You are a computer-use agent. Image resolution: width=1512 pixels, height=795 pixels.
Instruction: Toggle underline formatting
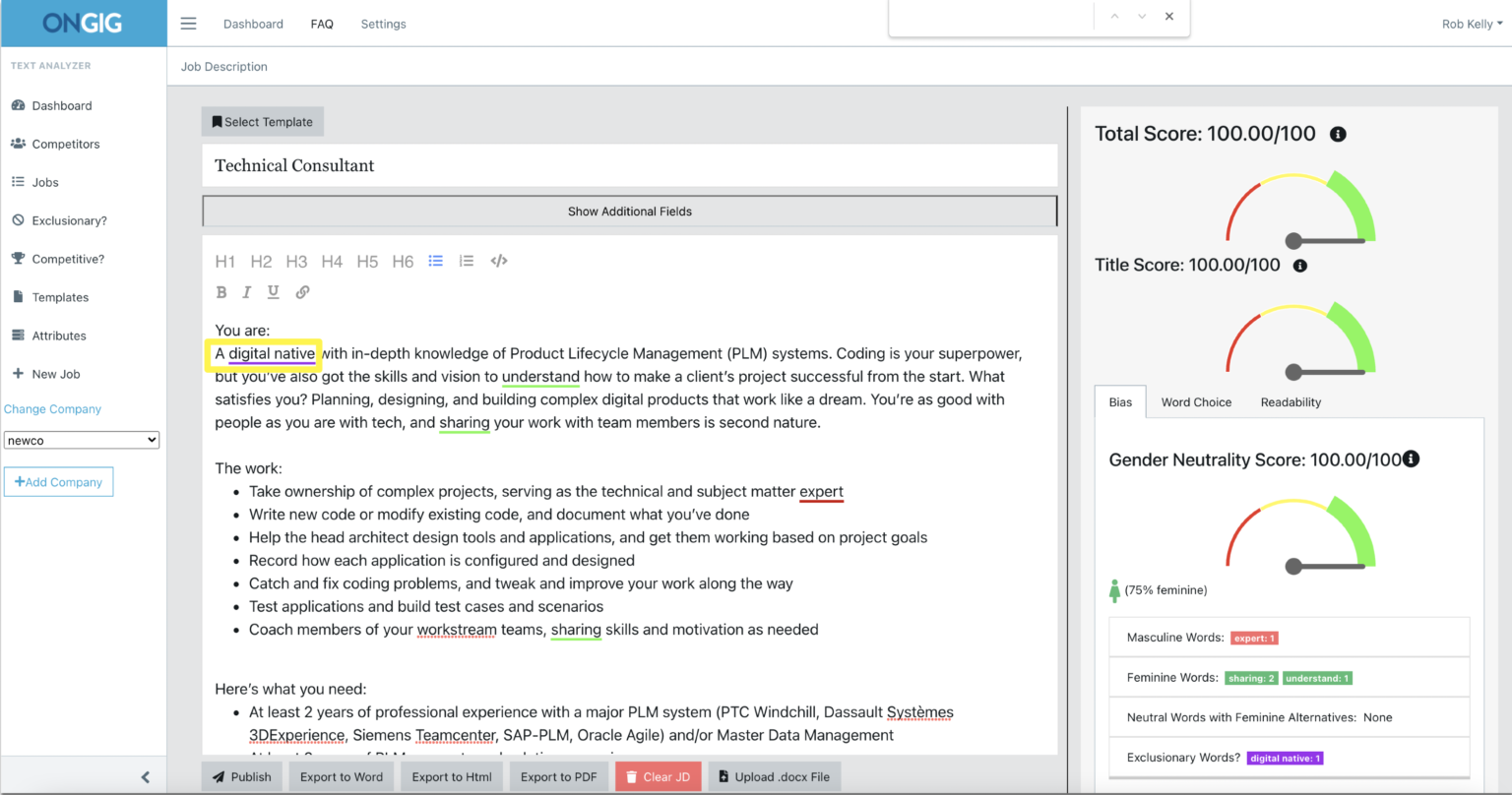tap(273, 292)
